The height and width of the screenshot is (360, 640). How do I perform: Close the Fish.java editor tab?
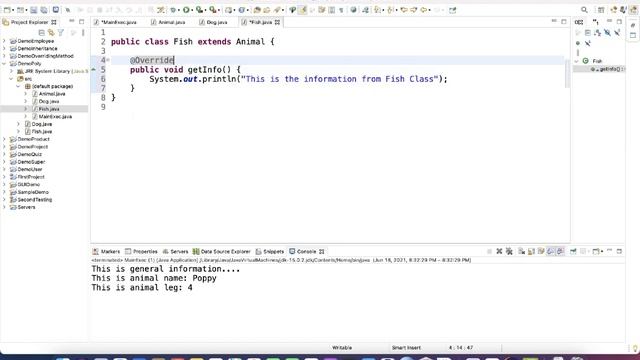(x=278, y=22)
